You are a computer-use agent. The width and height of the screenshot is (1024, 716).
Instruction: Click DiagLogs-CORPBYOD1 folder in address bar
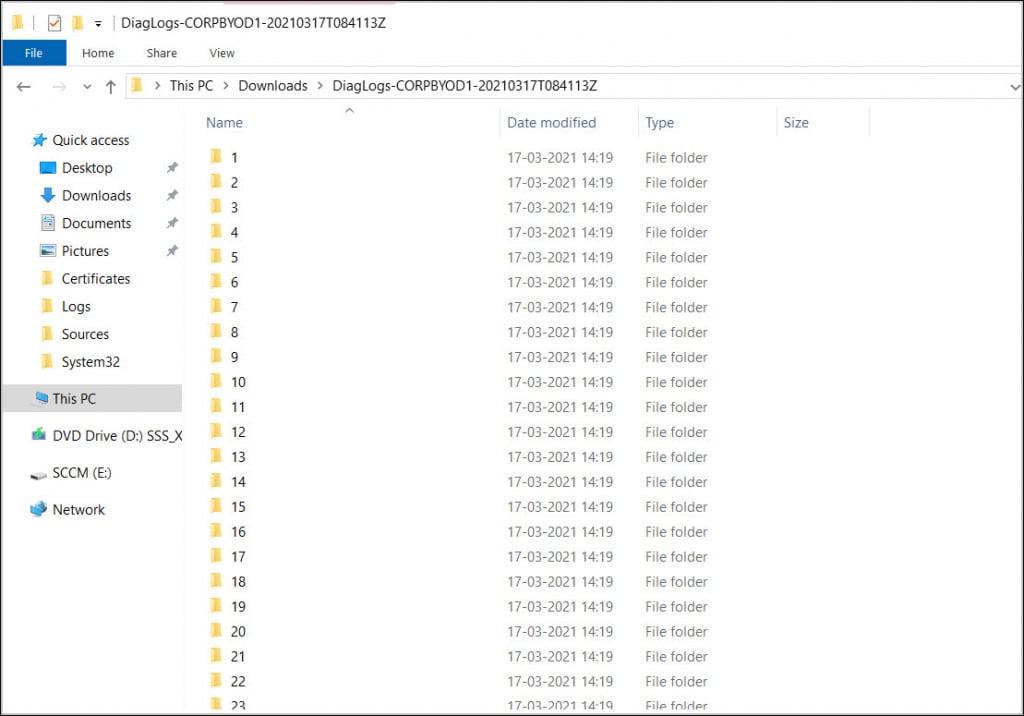[464, 86]
